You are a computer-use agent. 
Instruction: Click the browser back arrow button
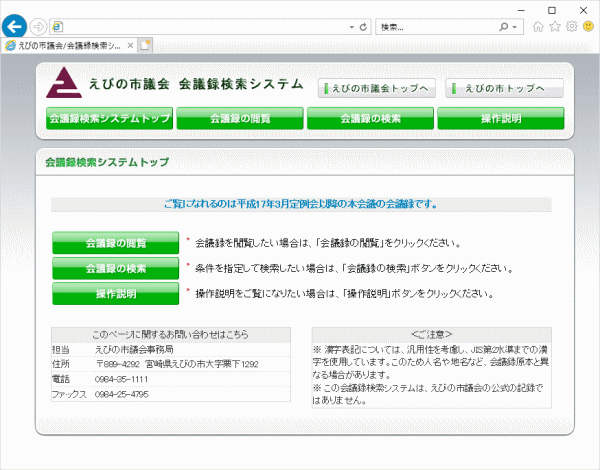[14, 27]
